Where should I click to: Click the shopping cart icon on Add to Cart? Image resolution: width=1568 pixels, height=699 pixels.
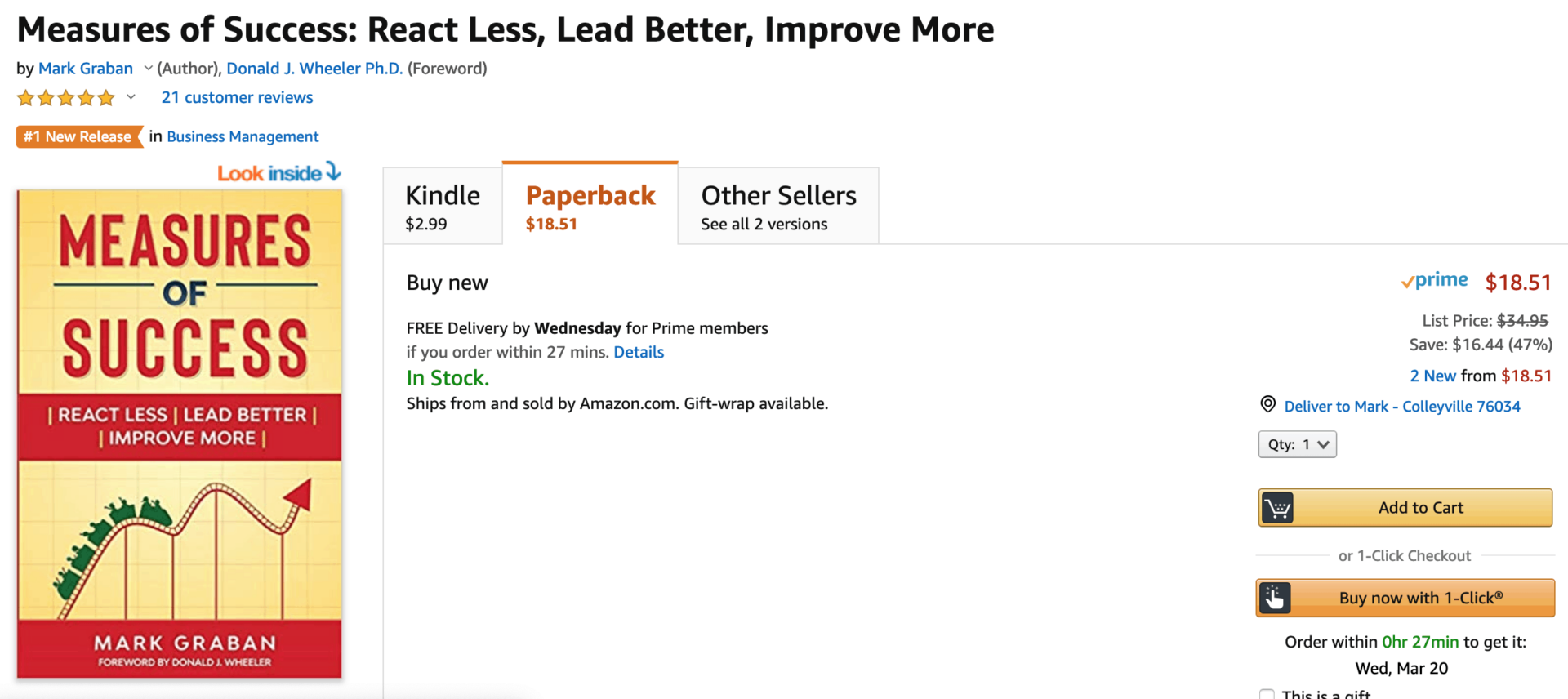(1277, 508)
